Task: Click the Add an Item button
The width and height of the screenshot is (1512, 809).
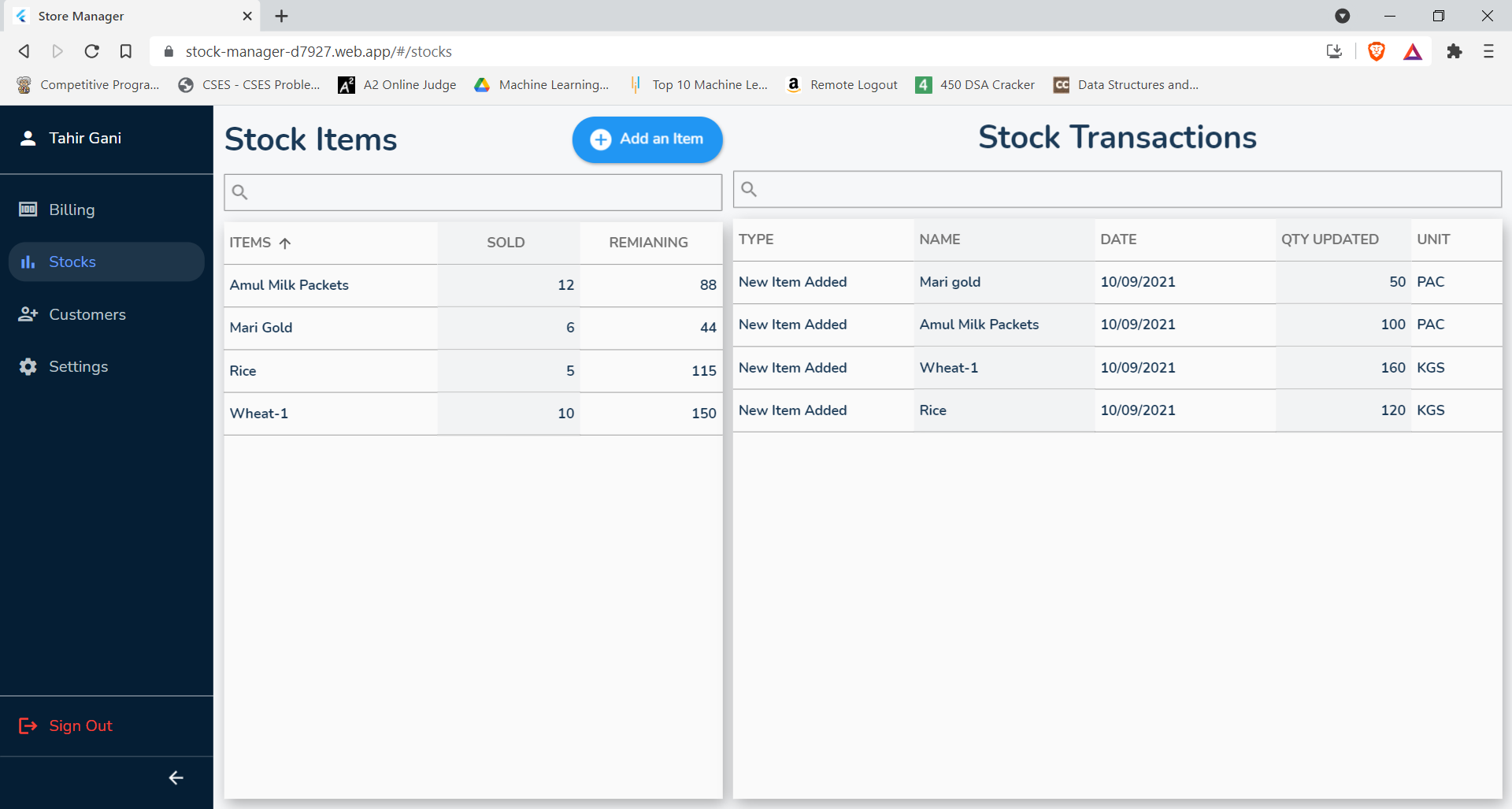Action: point(647,139)
